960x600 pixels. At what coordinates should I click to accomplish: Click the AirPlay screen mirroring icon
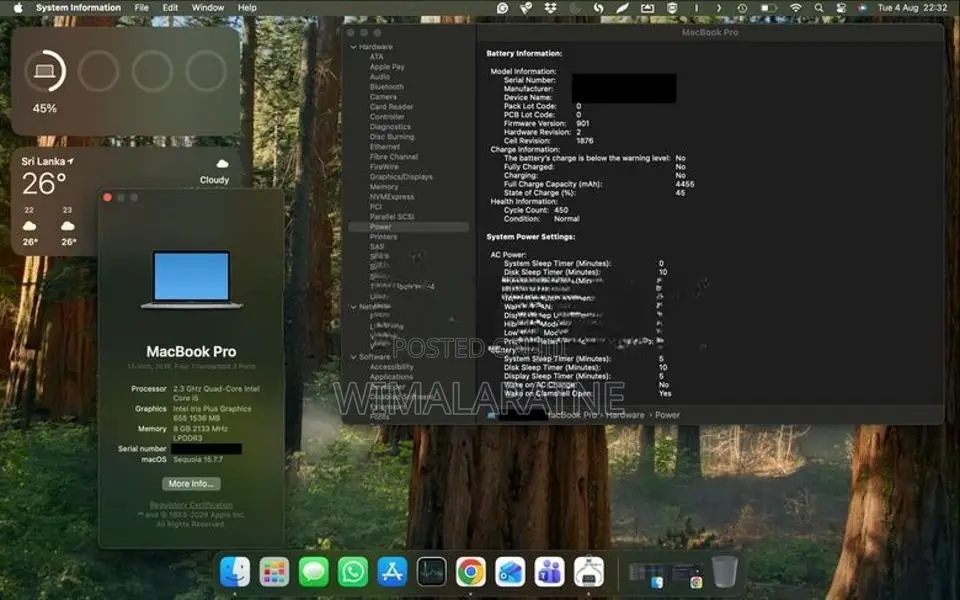coord(647,8)
